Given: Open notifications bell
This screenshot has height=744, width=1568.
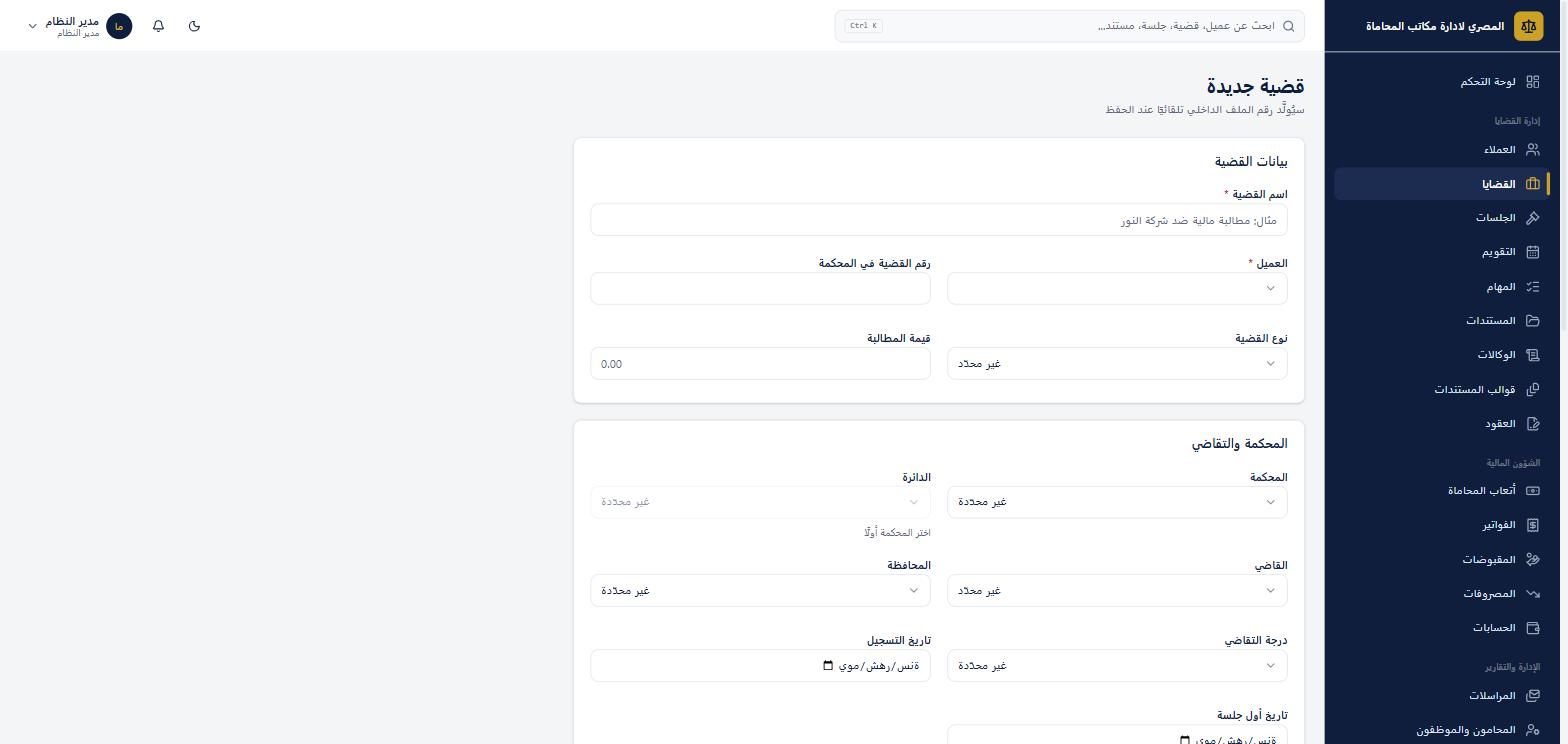Looking at the screenshot, I should tap(158, 26).
